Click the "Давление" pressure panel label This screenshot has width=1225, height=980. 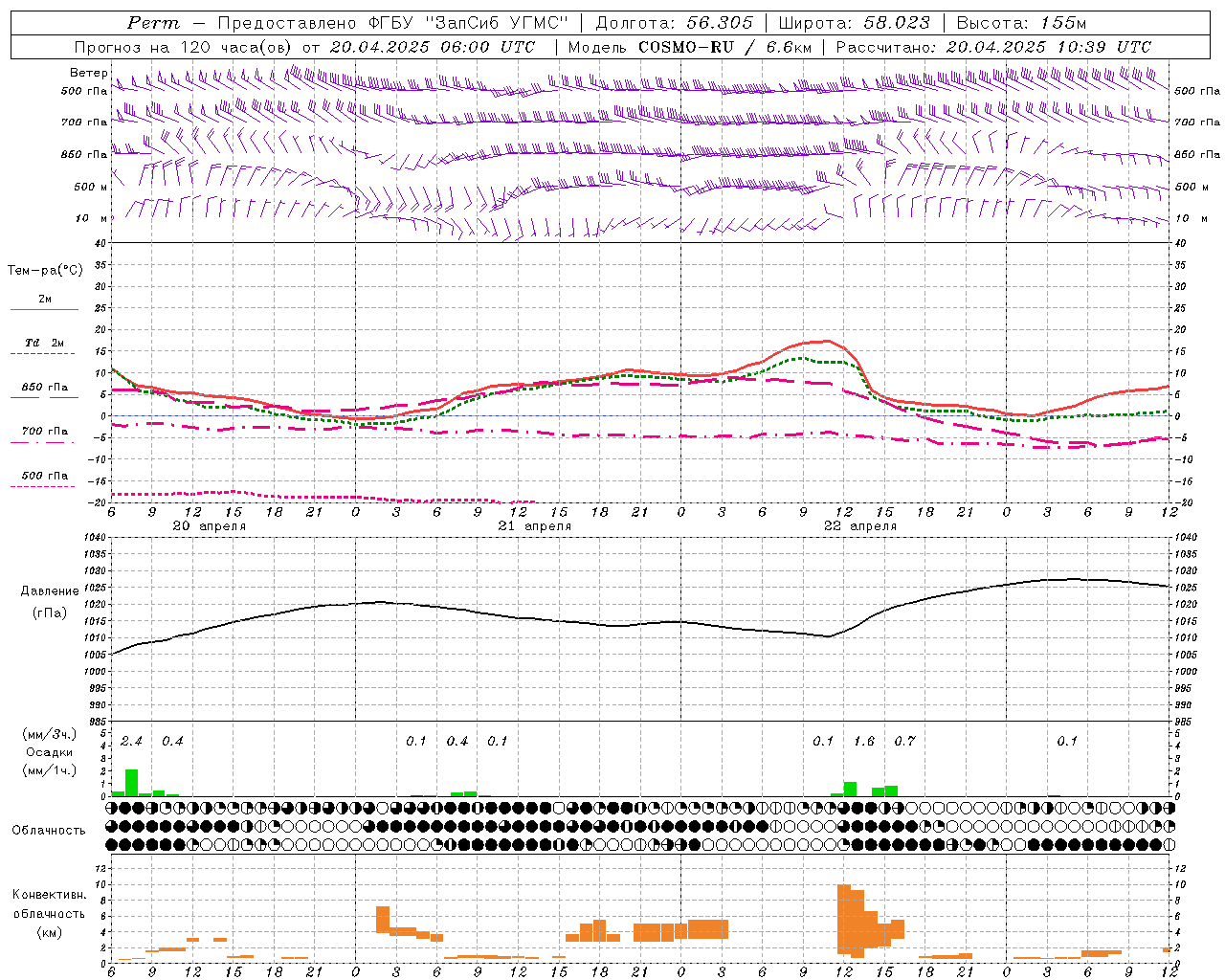tap(50, 591)
